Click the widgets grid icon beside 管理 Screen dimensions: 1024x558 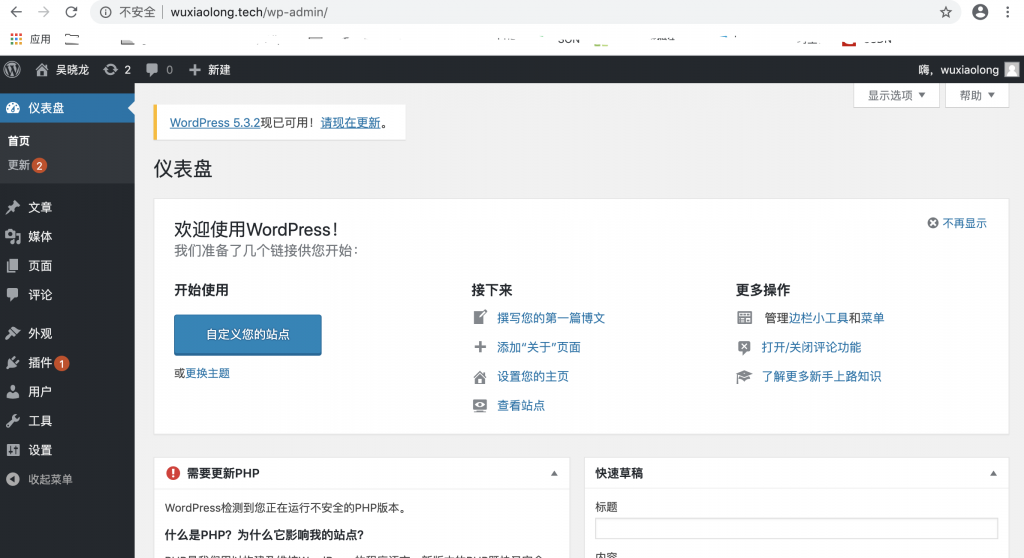[744, 318]
